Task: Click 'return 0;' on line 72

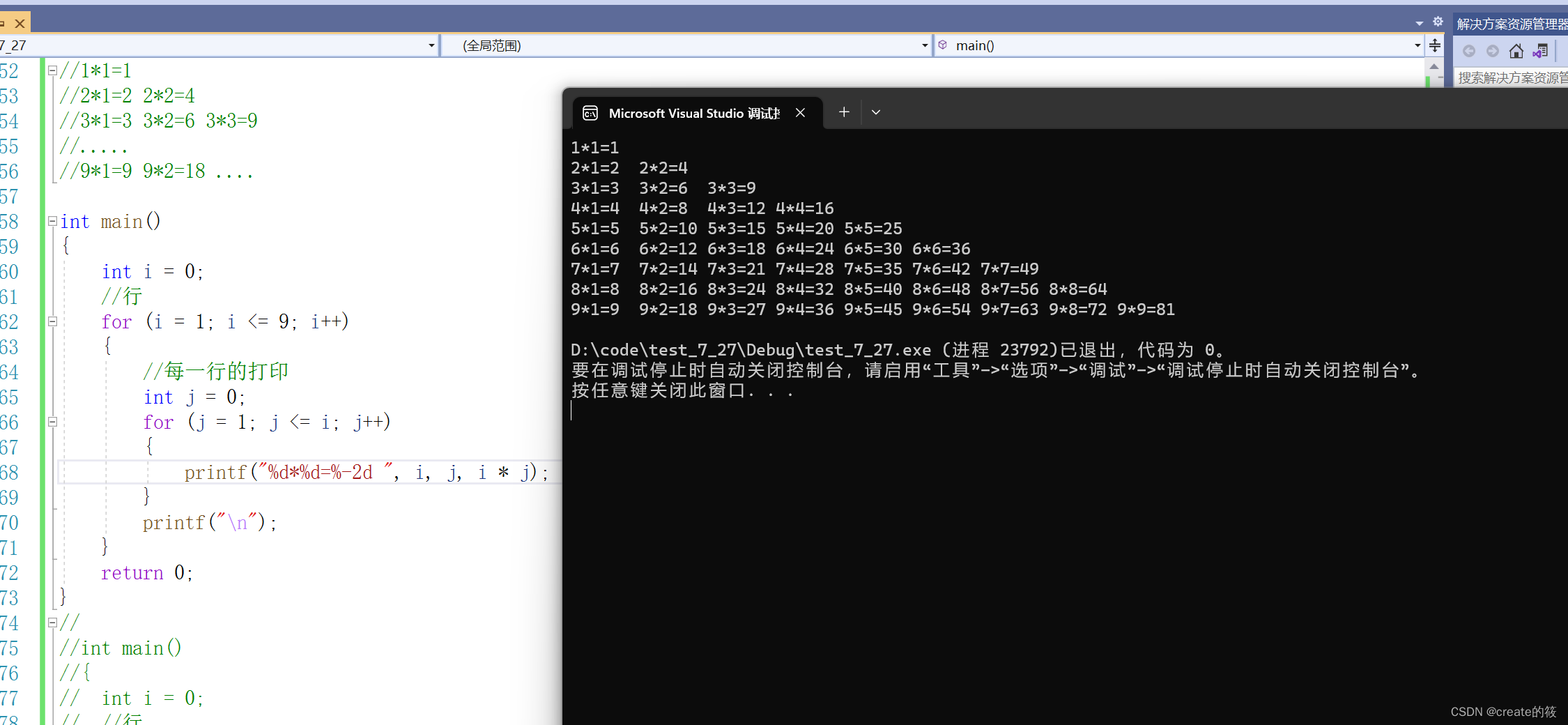Action: pos(147,572)
